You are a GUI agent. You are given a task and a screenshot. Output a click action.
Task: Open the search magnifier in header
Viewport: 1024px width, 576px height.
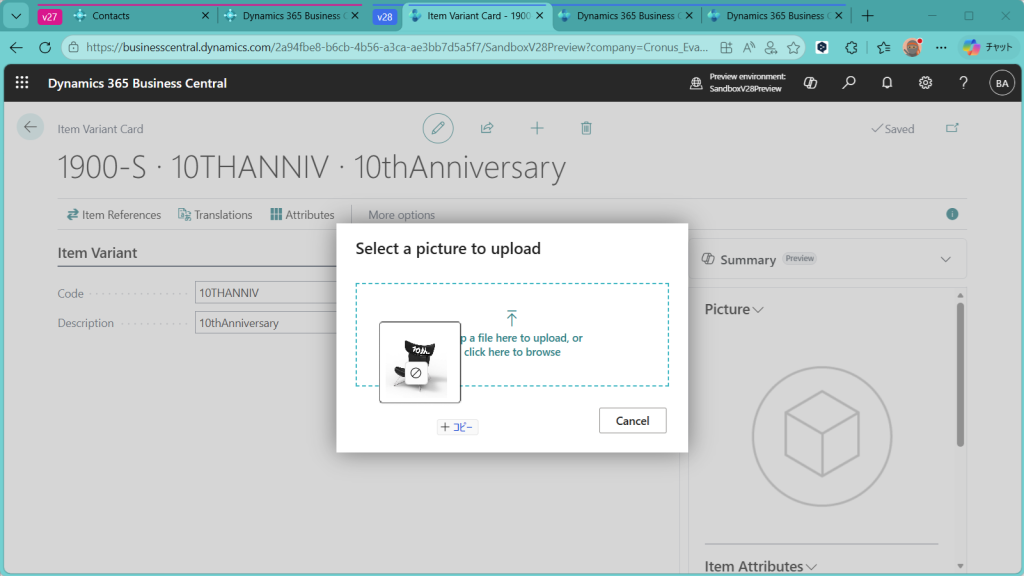(849, 83)
